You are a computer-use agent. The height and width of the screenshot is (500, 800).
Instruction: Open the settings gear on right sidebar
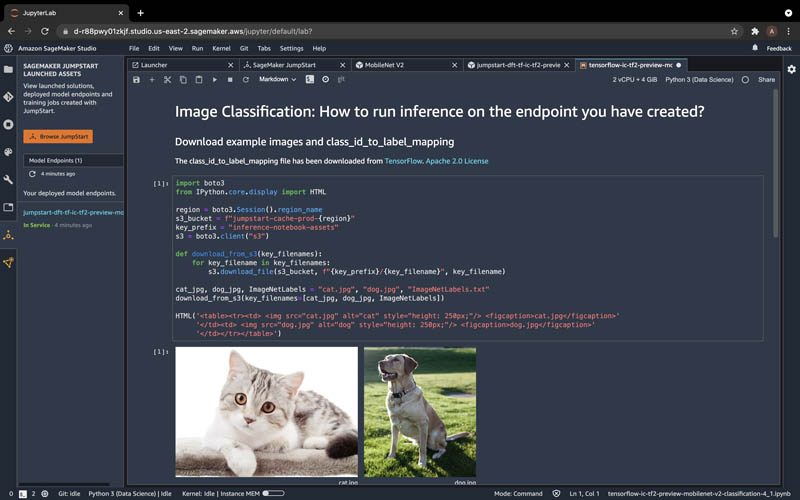[791, 69]
